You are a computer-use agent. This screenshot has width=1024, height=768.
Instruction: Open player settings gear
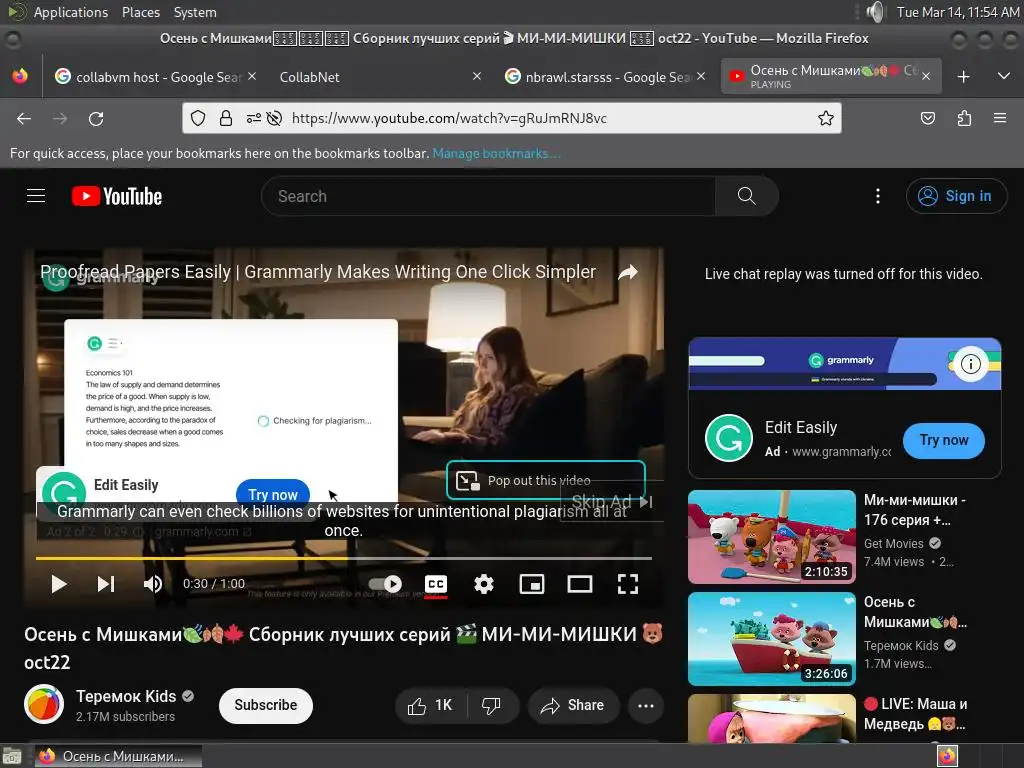483,584
